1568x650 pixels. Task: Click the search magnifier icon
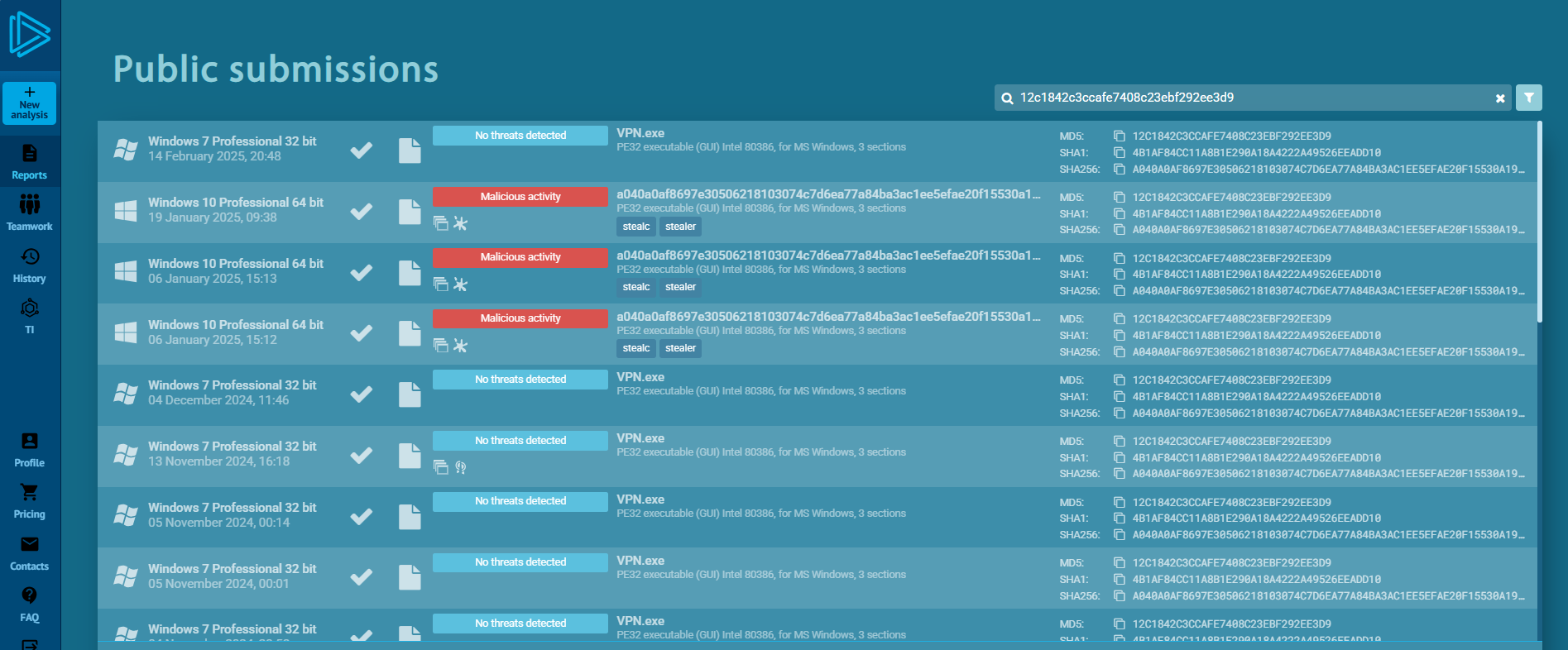[x=1007, y=98]
